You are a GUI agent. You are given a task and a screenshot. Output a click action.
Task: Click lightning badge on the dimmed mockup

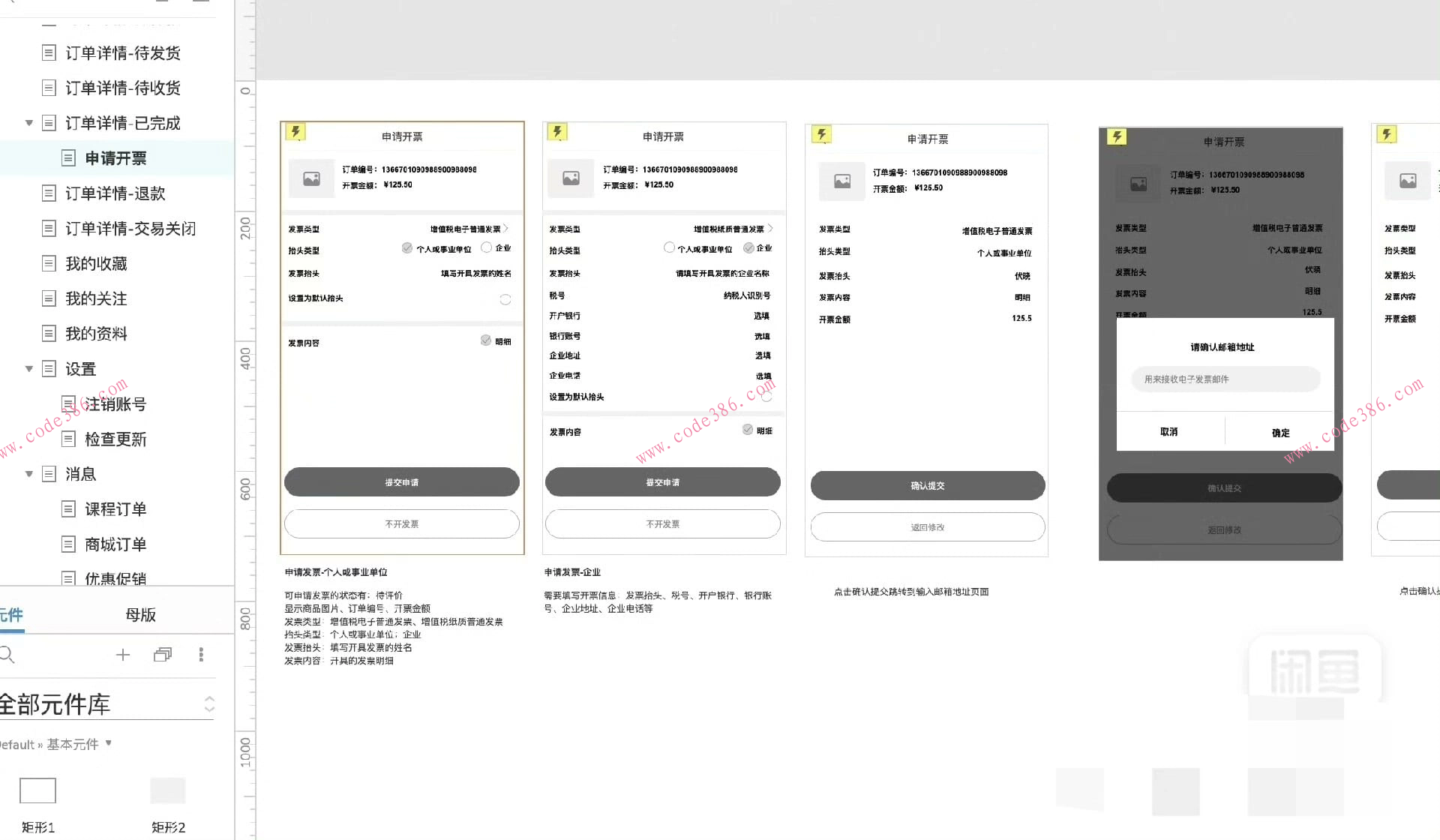coord(1117,136)
